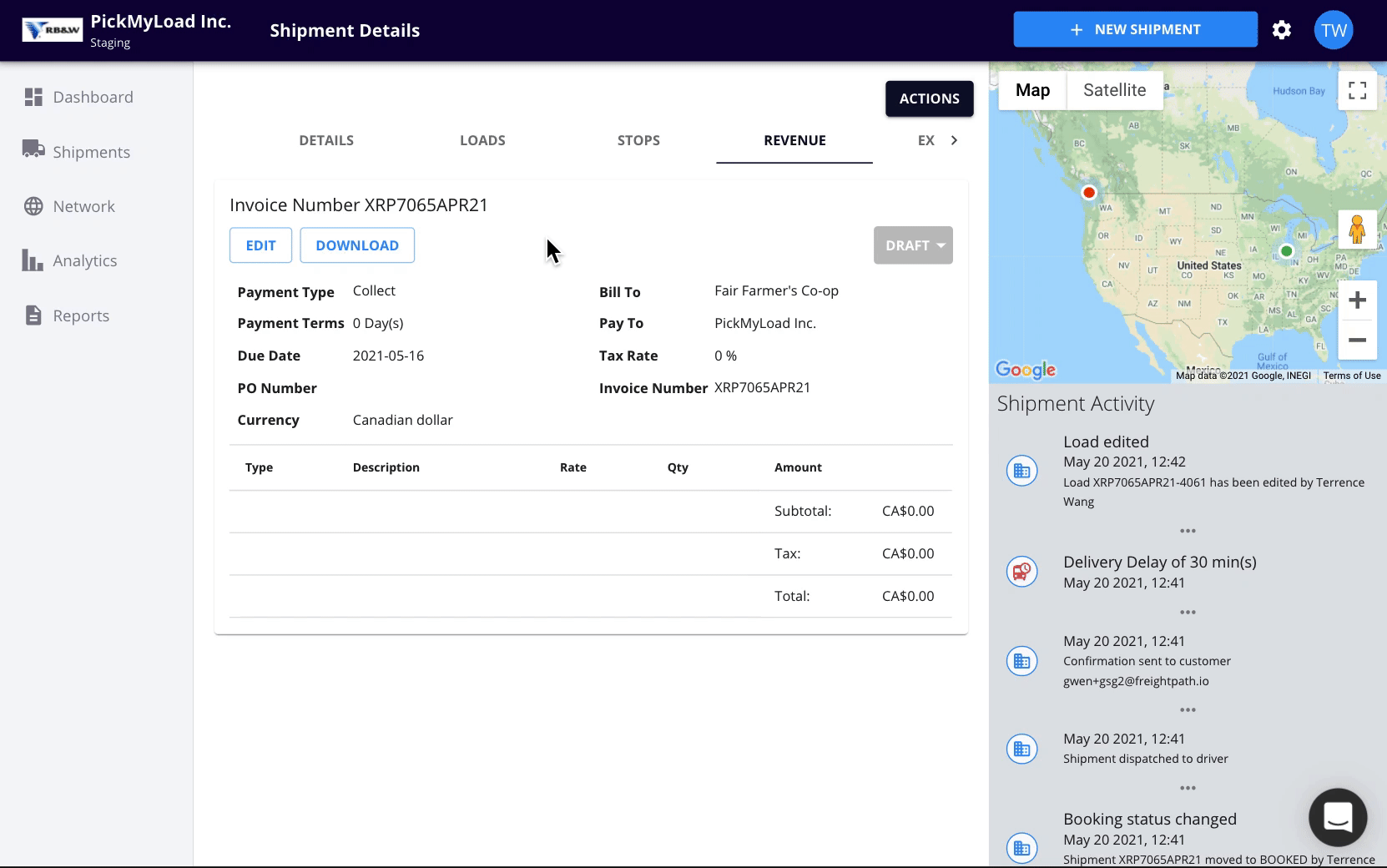Click the TW user avatar
Viewport: 1387px width, 868px height.
pyautogui.click(x=1333, y=30)
